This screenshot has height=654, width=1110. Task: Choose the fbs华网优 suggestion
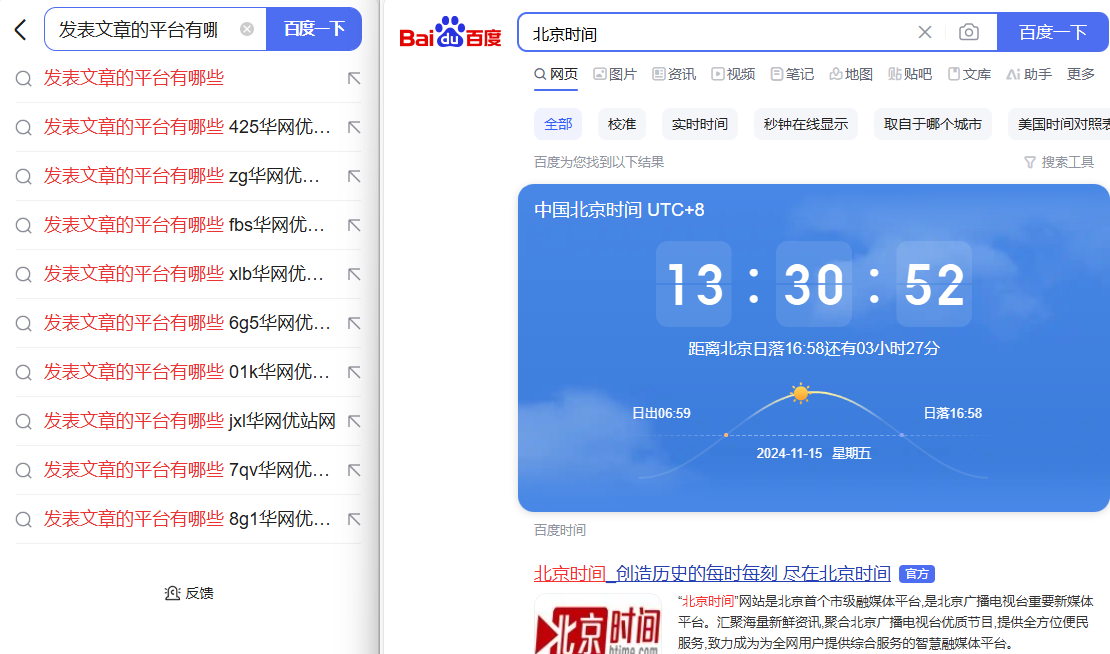pos(185,225)
